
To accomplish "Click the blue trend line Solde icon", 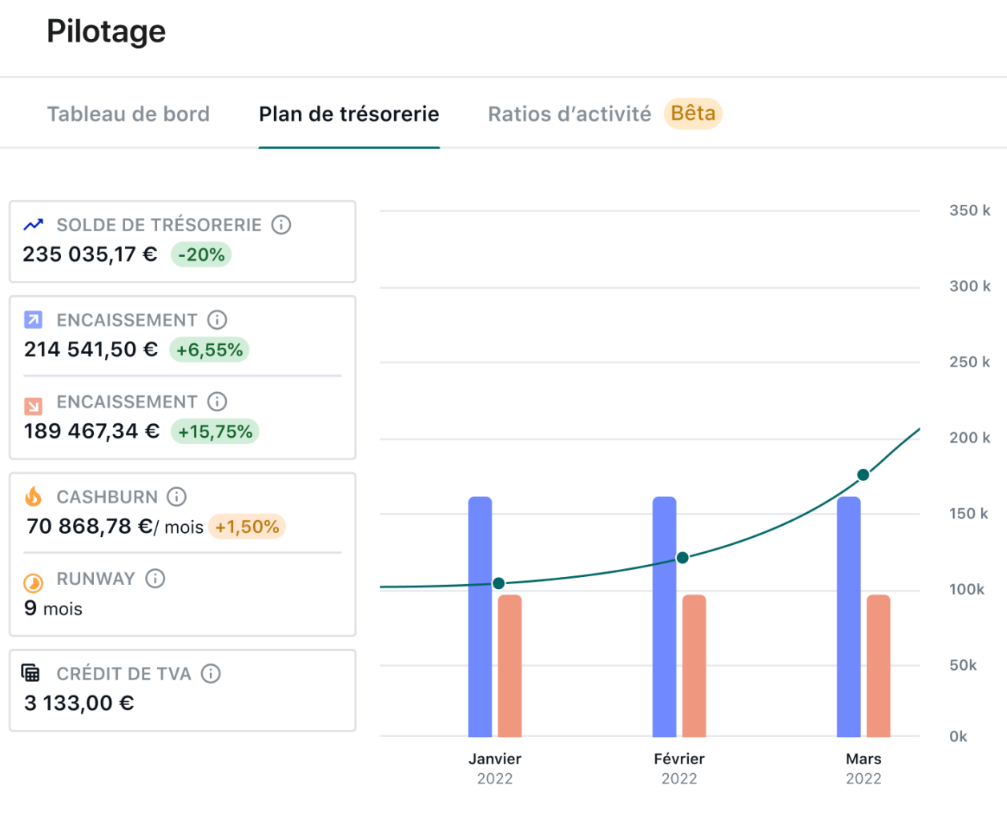I will [34, 225].
